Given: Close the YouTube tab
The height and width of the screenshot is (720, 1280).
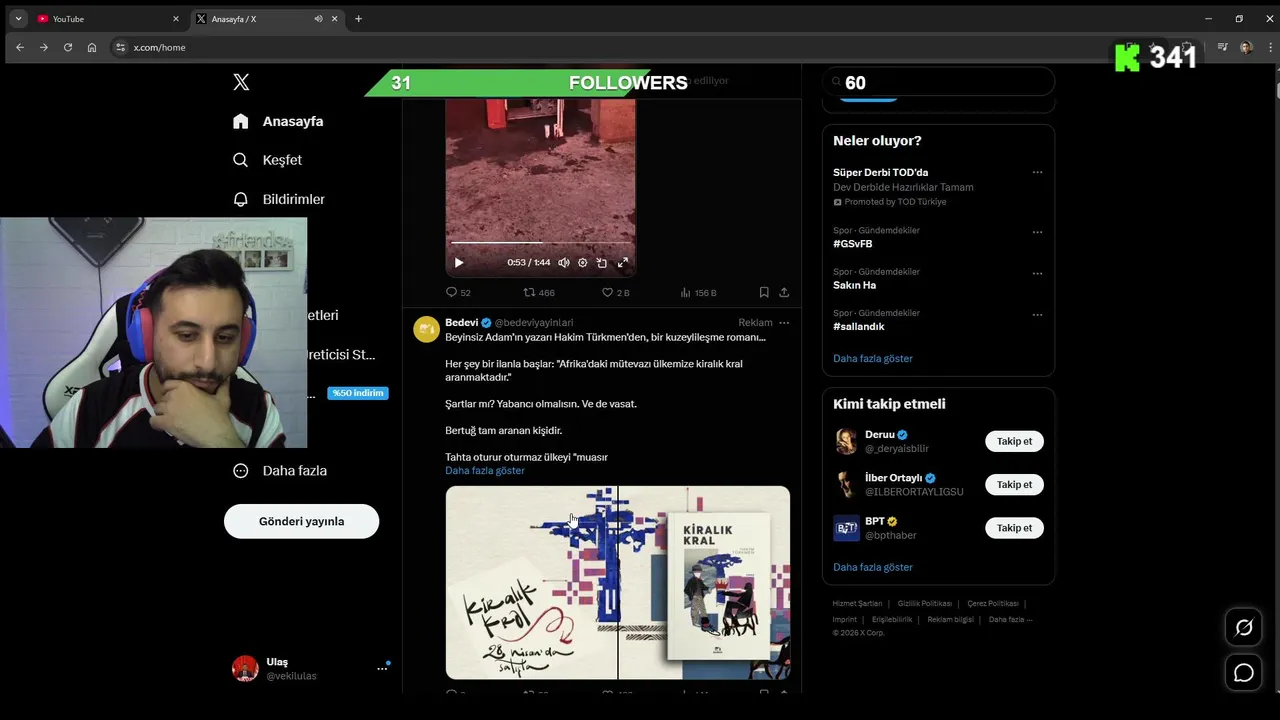Looking at the screenshot, I should point(176,18).
